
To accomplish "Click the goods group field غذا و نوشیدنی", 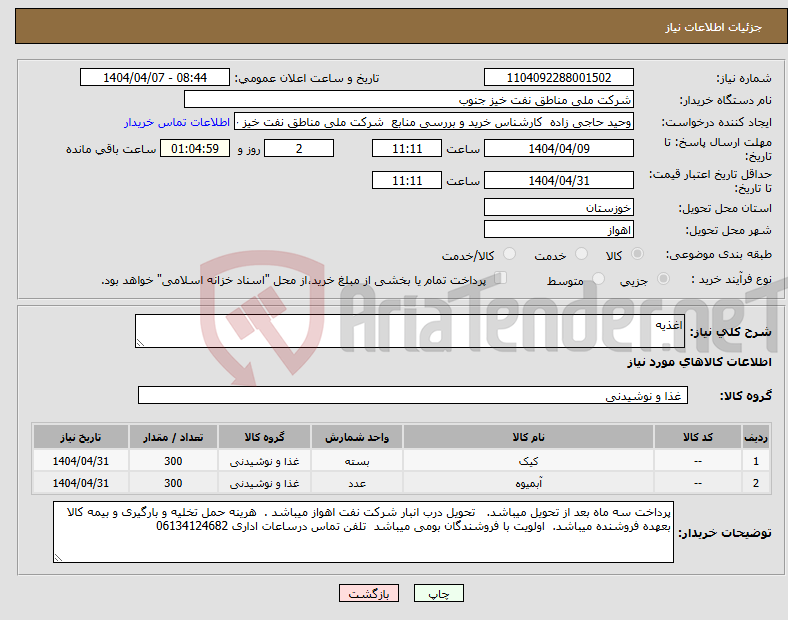I will (x=413, y=395).
